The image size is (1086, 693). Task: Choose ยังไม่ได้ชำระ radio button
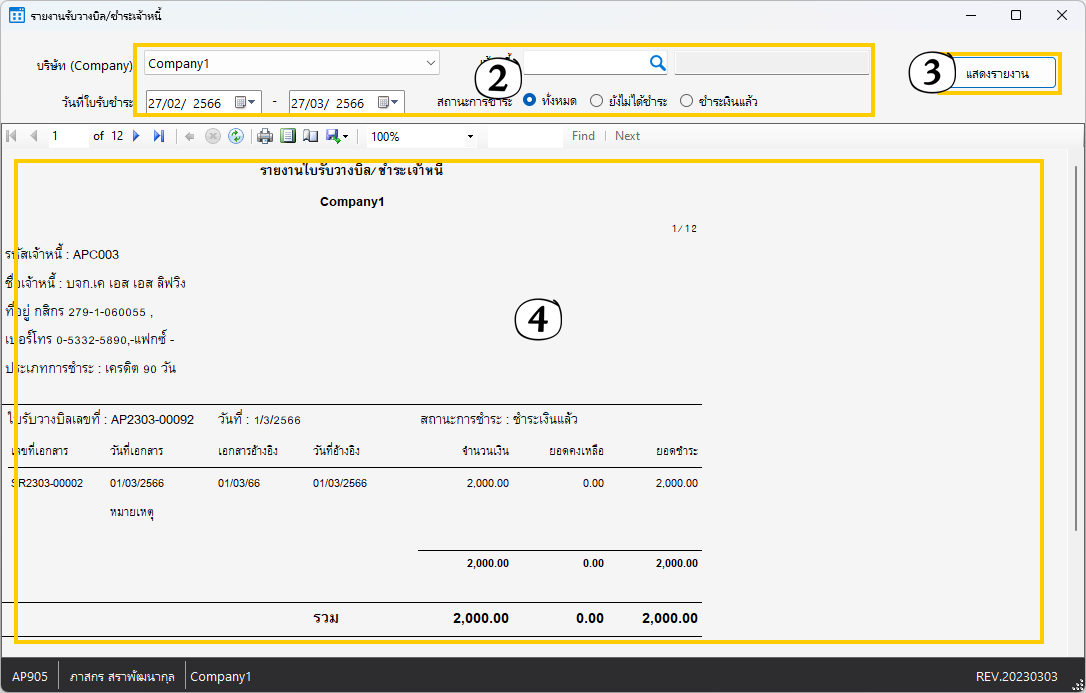pyautogui.click(x=597, y=101)
